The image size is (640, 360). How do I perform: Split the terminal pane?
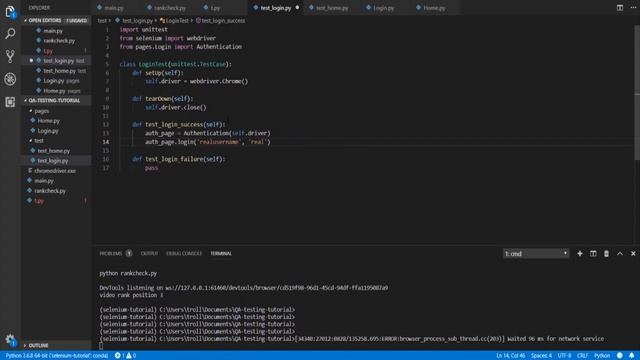coord(593,253)
